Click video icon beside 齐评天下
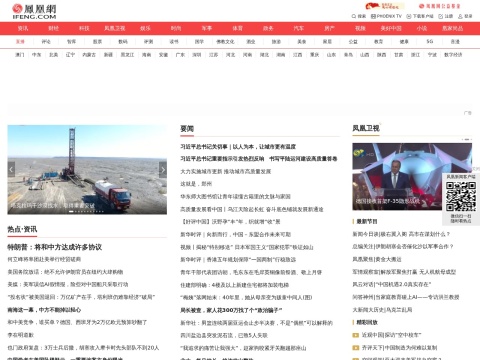Viewport: 480px width, 360px height. click(356, 348)
